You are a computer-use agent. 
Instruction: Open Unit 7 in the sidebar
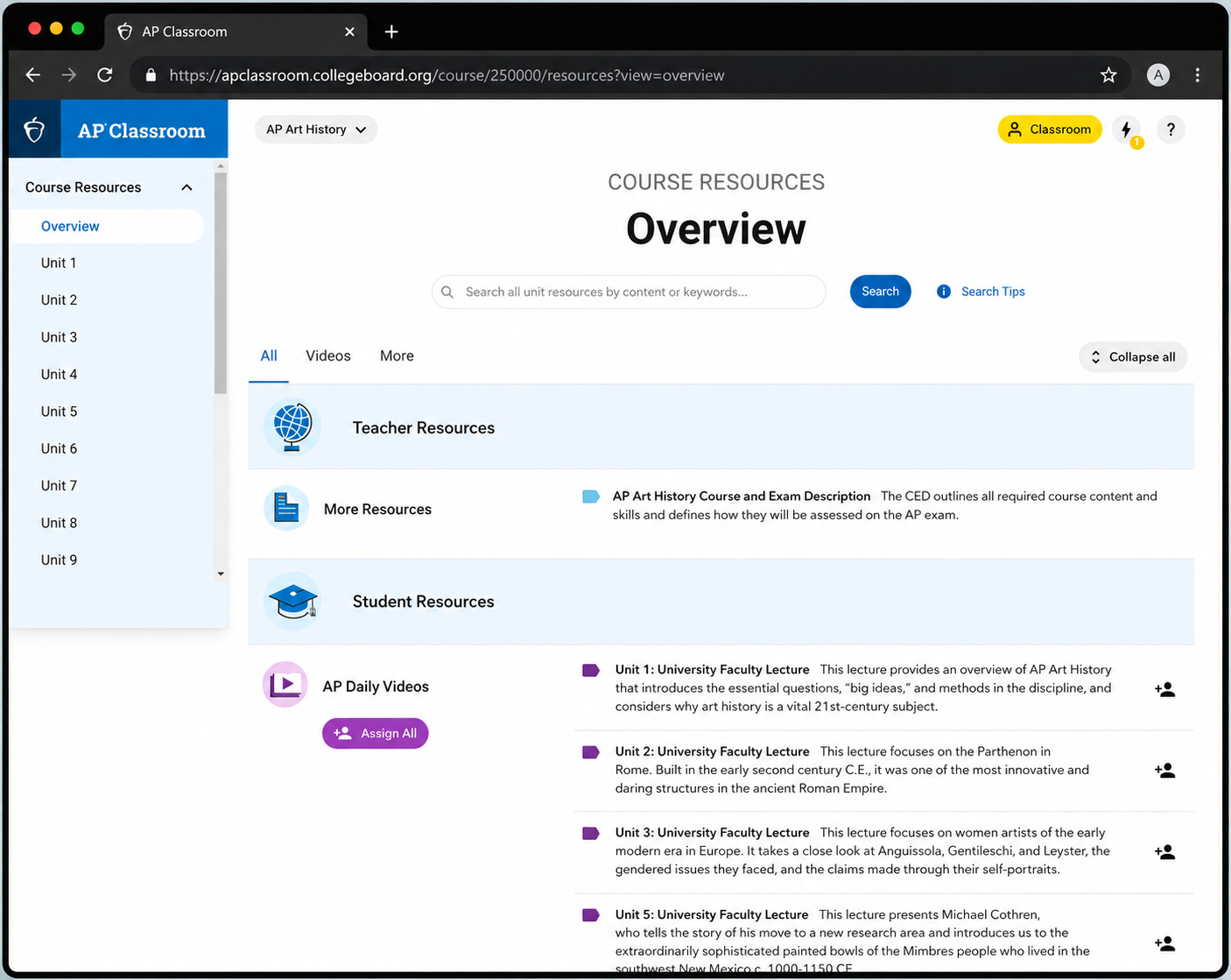(x=59, y=485)
